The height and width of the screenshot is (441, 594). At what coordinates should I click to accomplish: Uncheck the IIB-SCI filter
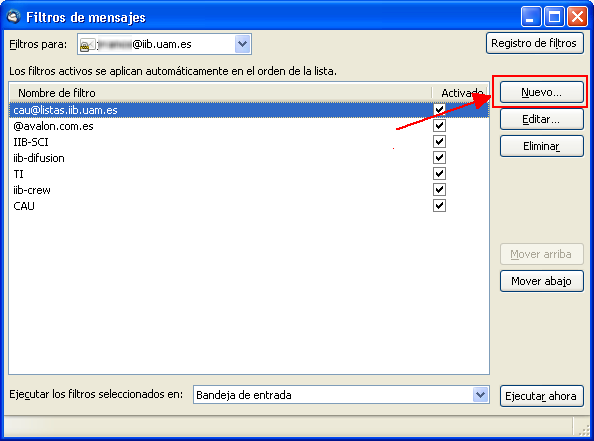(439, 142)
